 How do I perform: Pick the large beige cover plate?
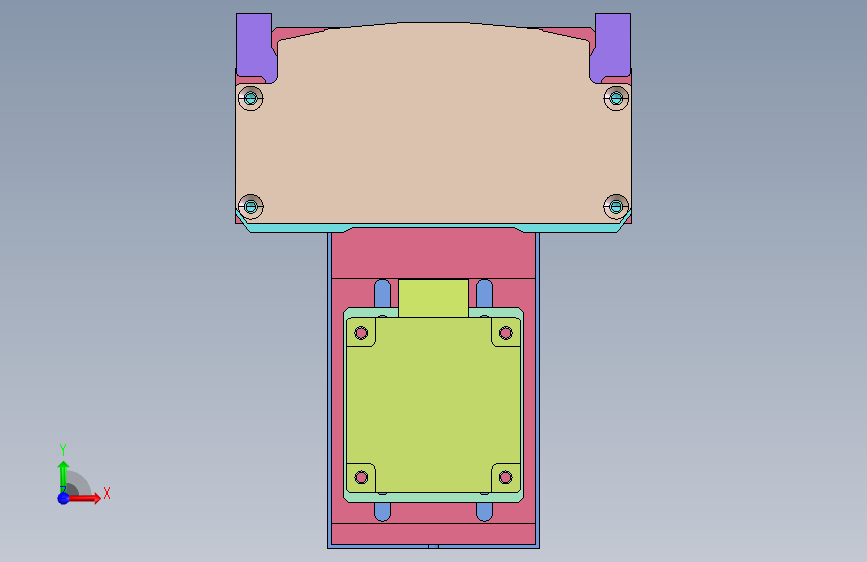[434, 124]
